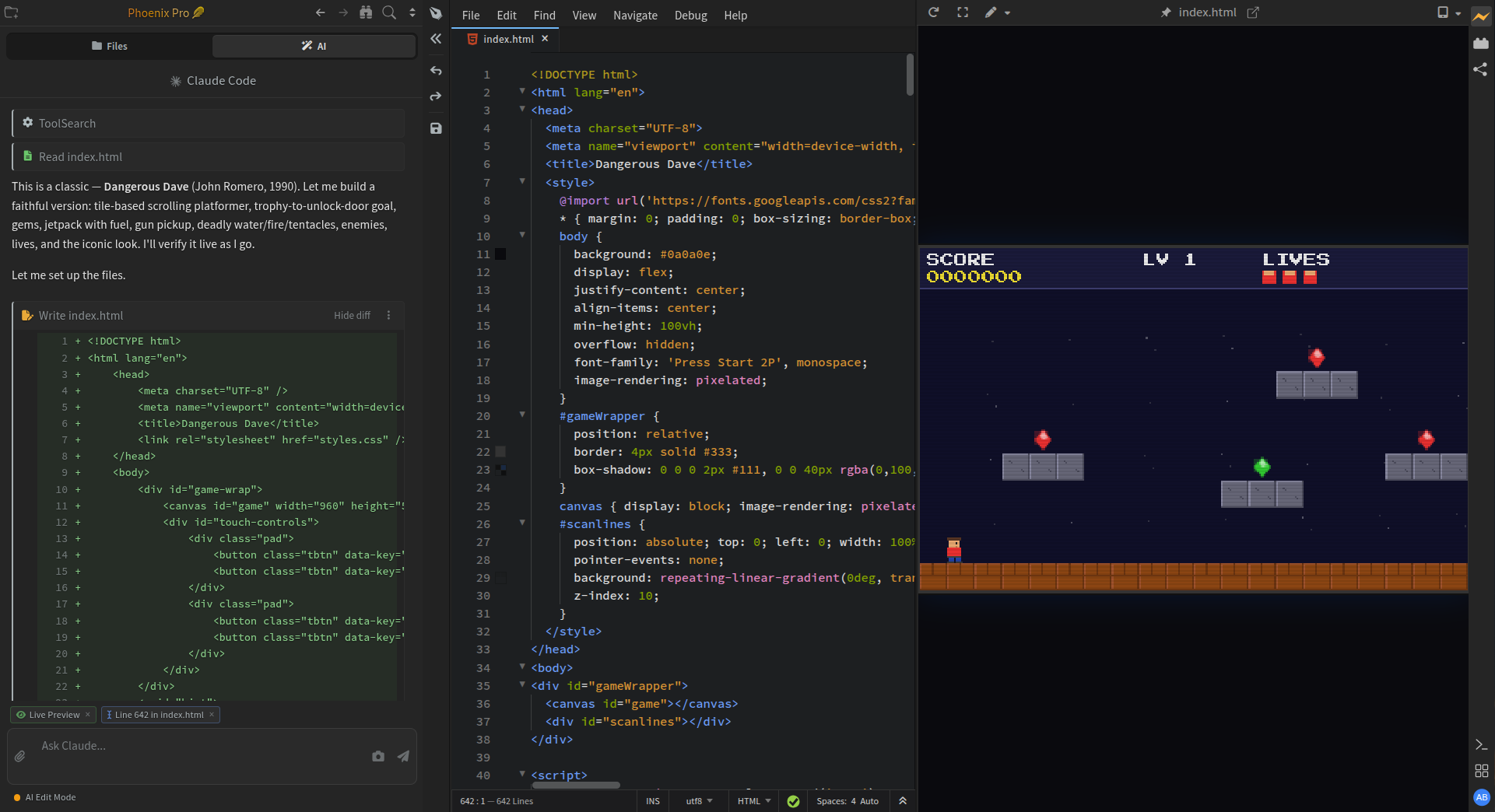Save file using floppy disk icon
1495x812 pixels.
click(x=436, y=128)
